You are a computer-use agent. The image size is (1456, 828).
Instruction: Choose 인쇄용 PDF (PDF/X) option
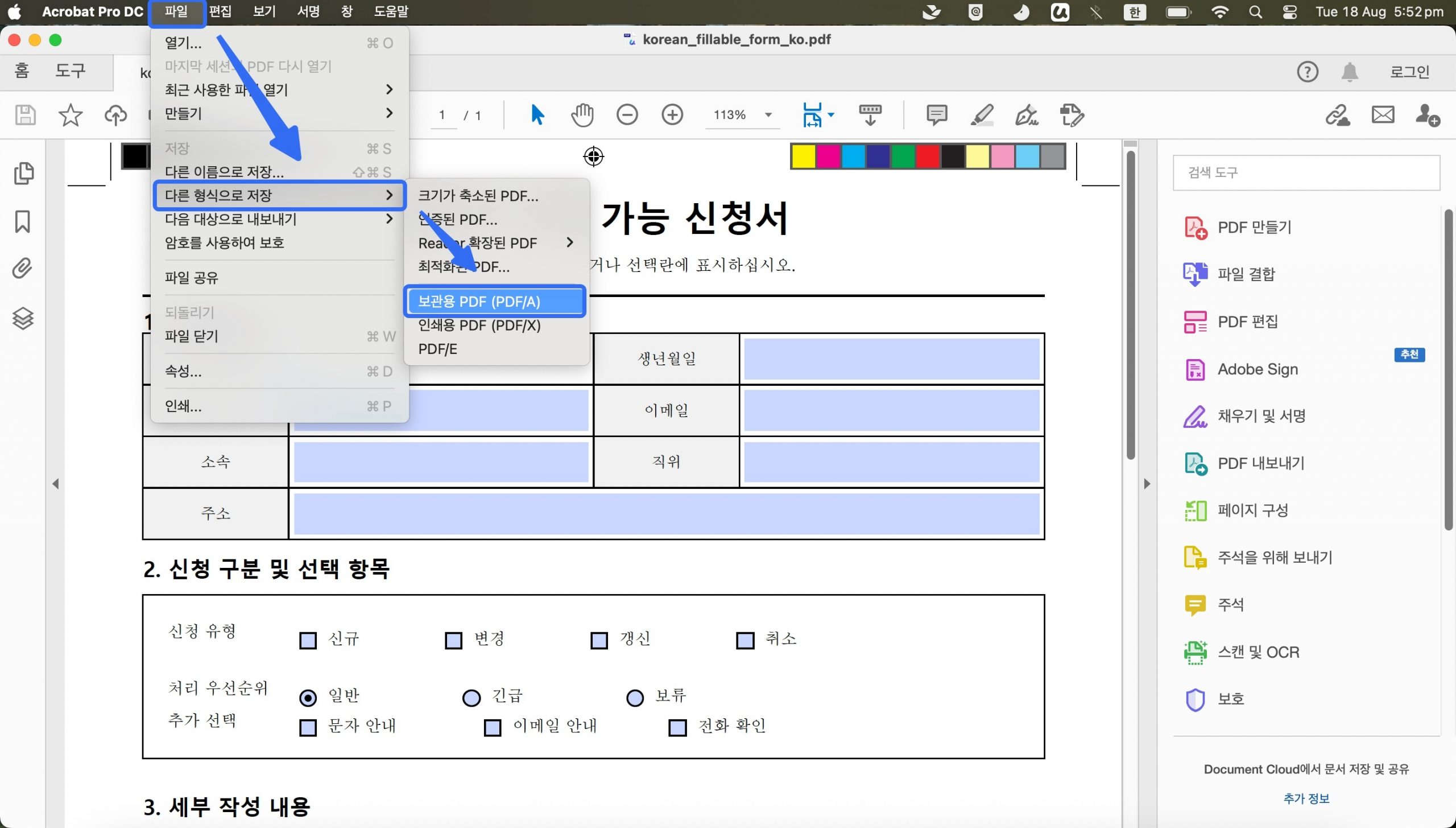[x=496, y=326]
